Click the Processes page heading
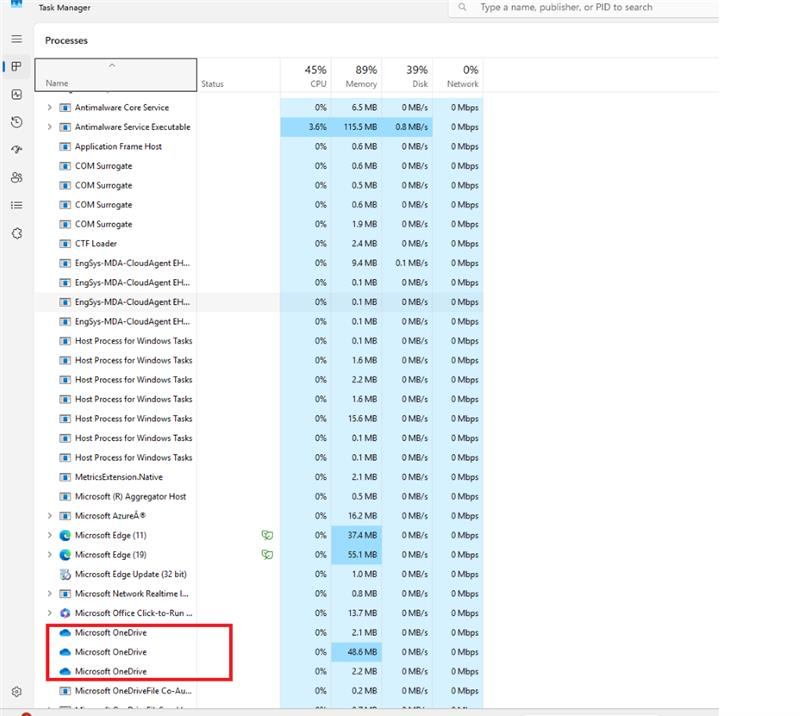The width and height of the screenshot is (800, 716). 66,40
